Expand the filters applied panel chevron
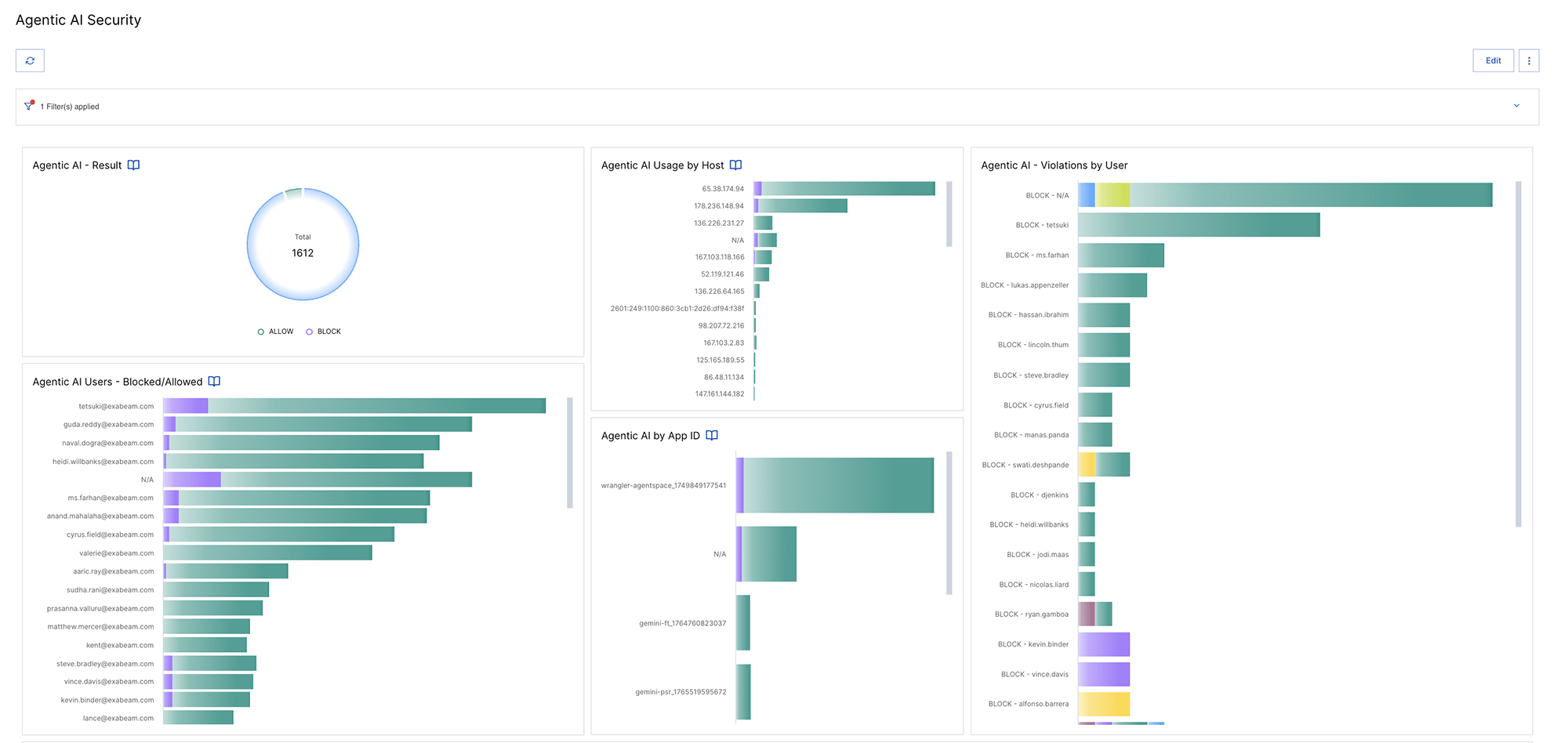The image size is (1568, 743). [x=1516, y=106]
